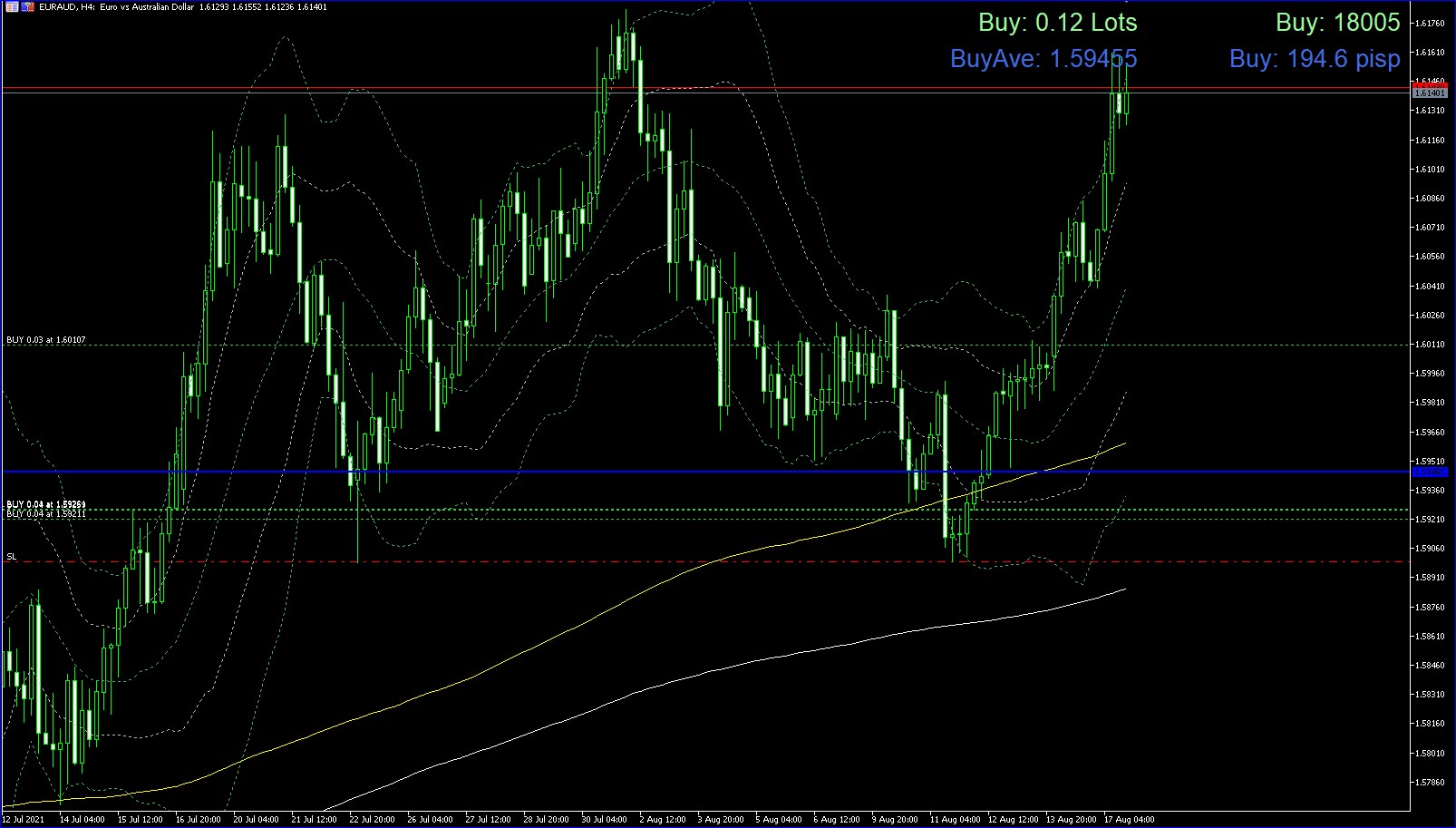The image size is (1456, 828).
Task: Click the 1.59660 price scale value
Action: pos(1431,433)
